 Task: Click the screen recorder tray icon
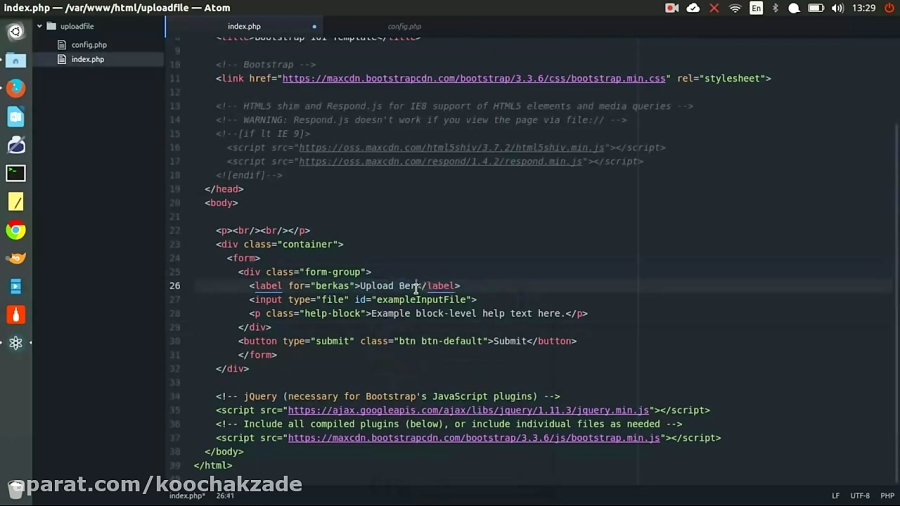[672, 8]
